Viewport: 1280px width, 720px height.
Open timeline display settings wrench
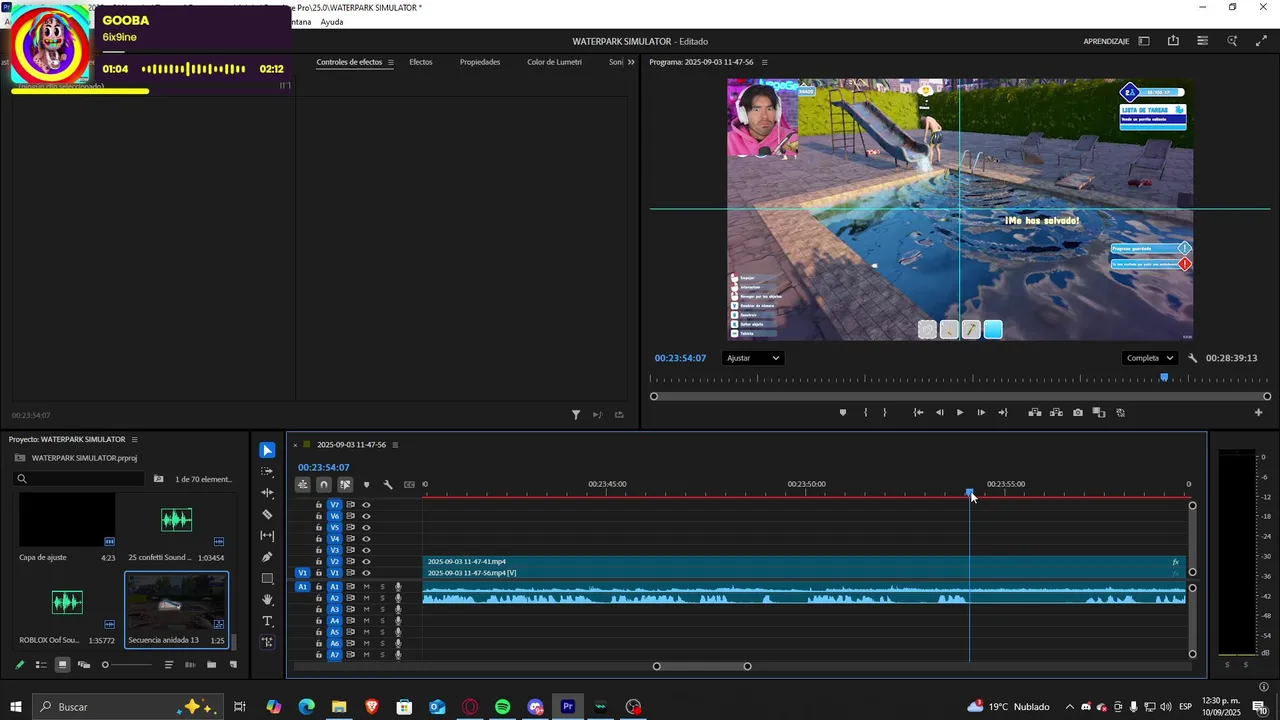[388, 485]
